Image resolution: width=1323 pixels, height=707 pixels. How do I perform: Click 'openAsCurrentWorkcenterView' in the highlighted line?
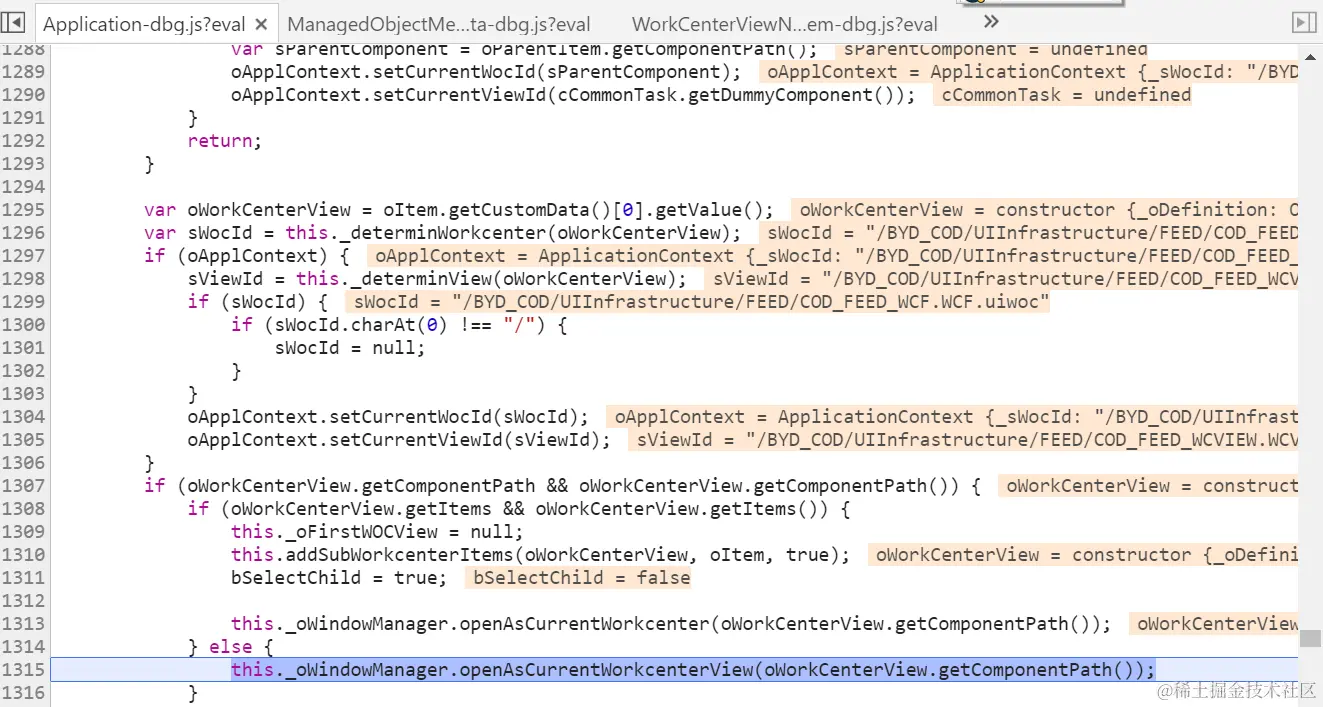click(x=606, y=670)
